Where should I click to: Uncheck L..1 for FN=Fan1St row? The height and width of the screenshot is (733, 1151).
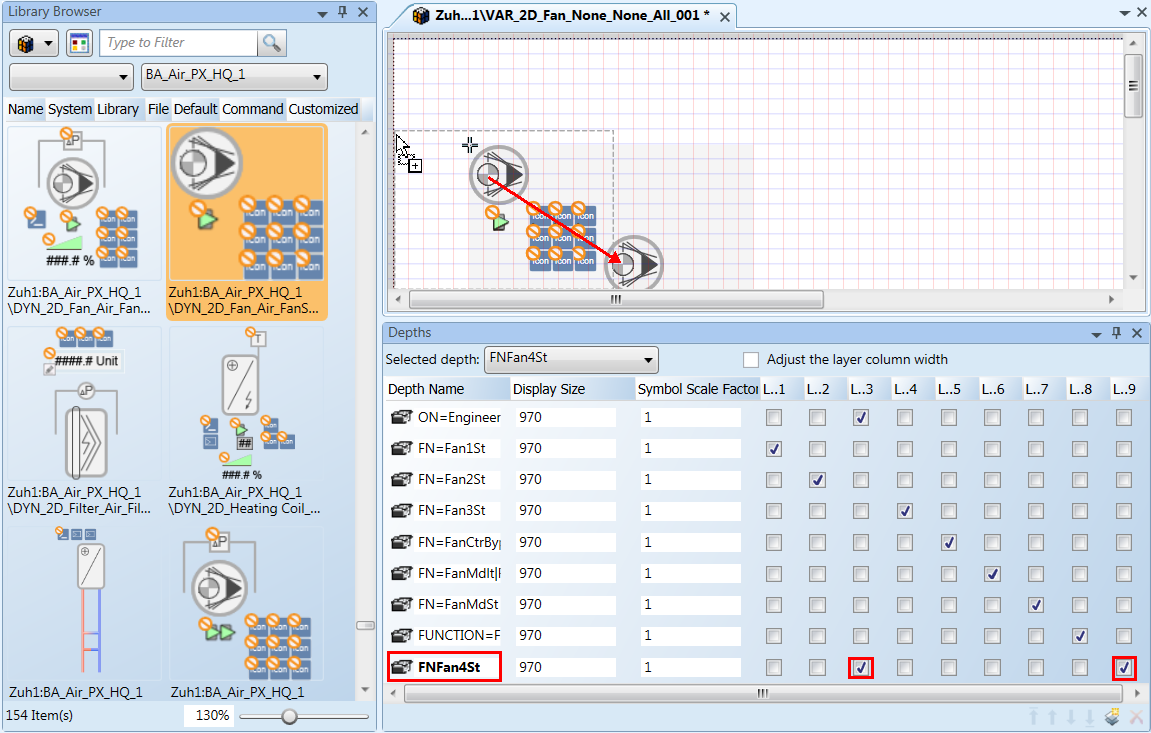point(773,449)
